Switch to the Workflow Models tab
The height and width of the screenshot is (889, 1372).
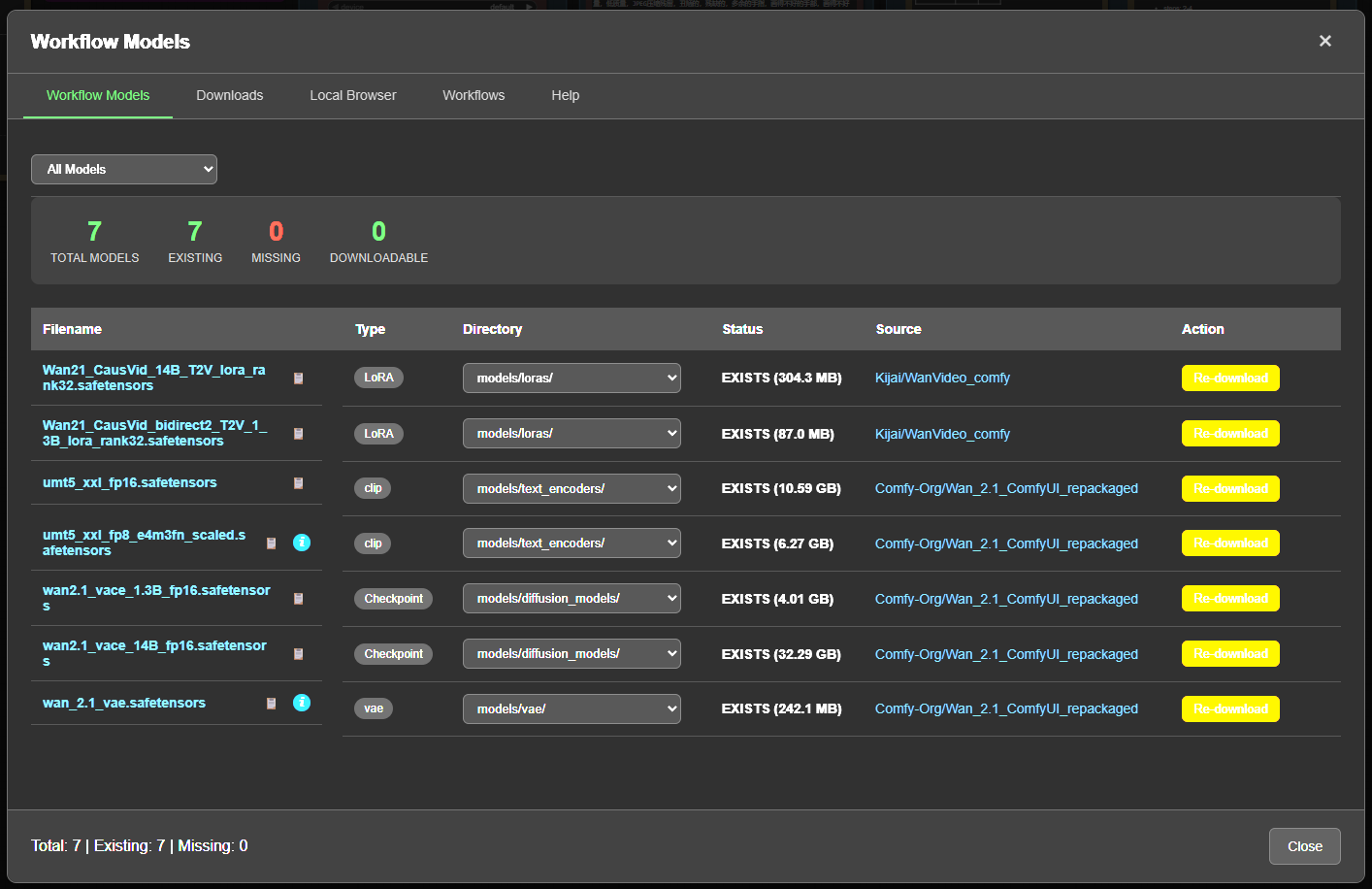(98, 95)
